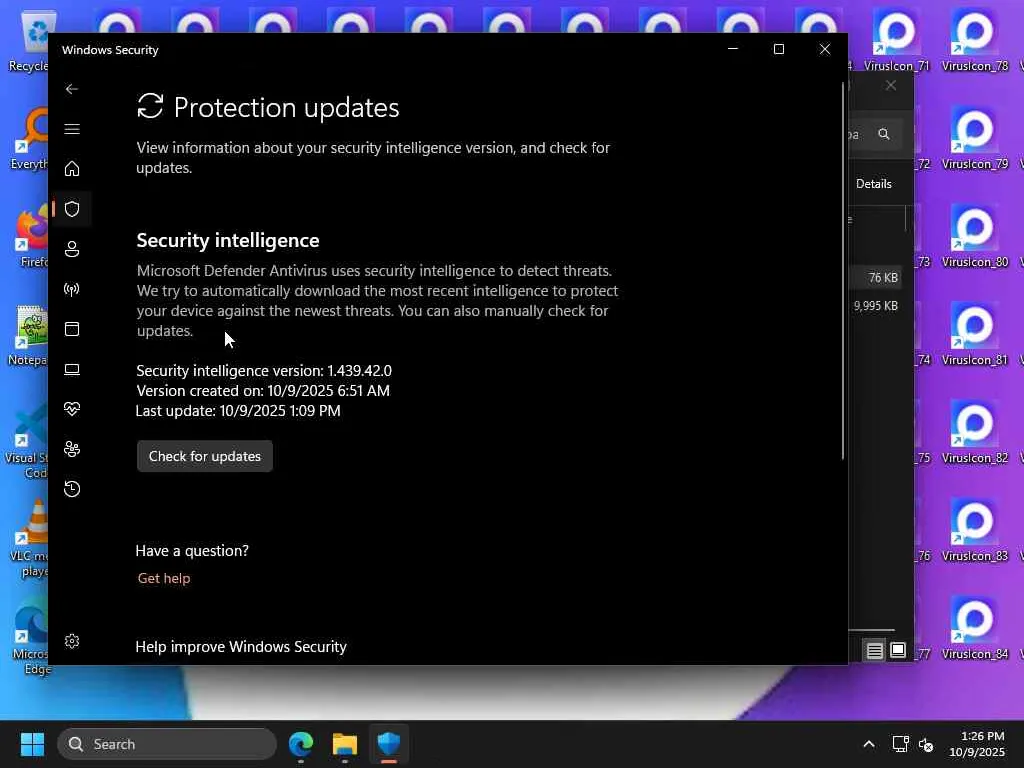Screen dimensions: 1024x768
Task: Maximize the Windows Security window
Action: 778,49
